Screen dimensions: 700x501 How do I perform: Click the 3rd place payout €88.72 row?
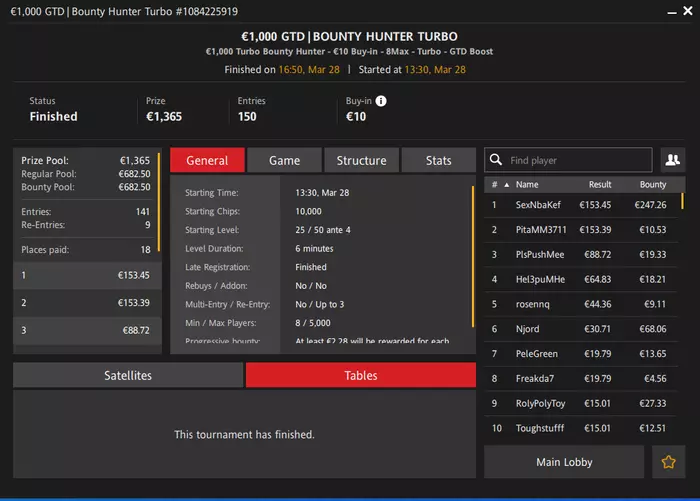pyautogui.click(x=87, y=330)
